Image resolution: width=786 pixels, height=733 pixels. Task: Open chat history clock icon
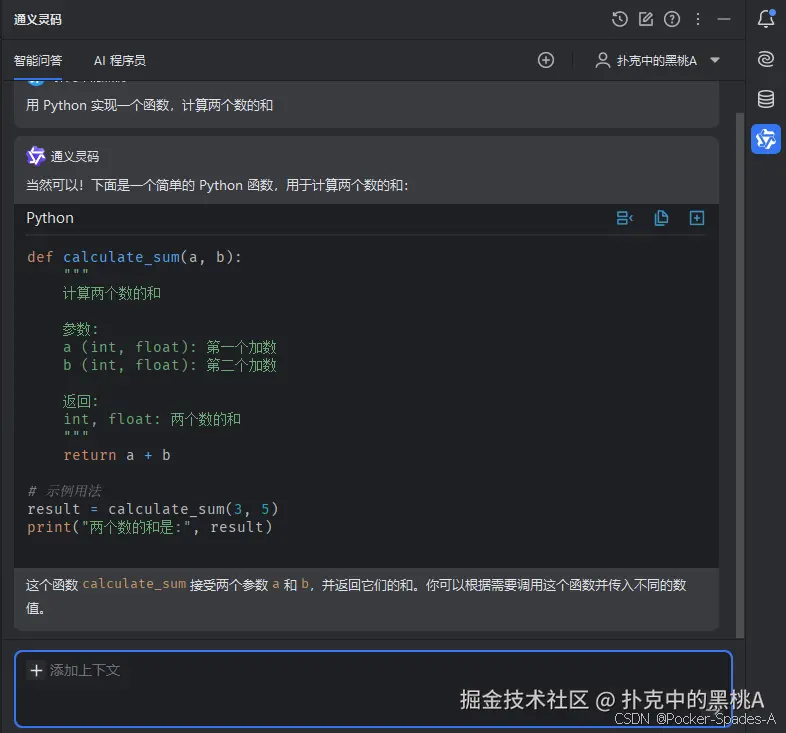[x=620, y=20]
